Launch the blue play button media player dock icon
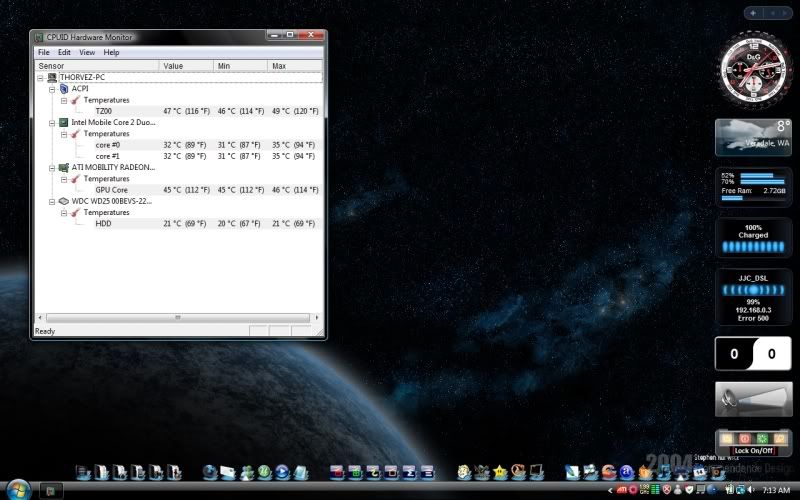Viewport: 800px width, 500px height. point(282,472)
